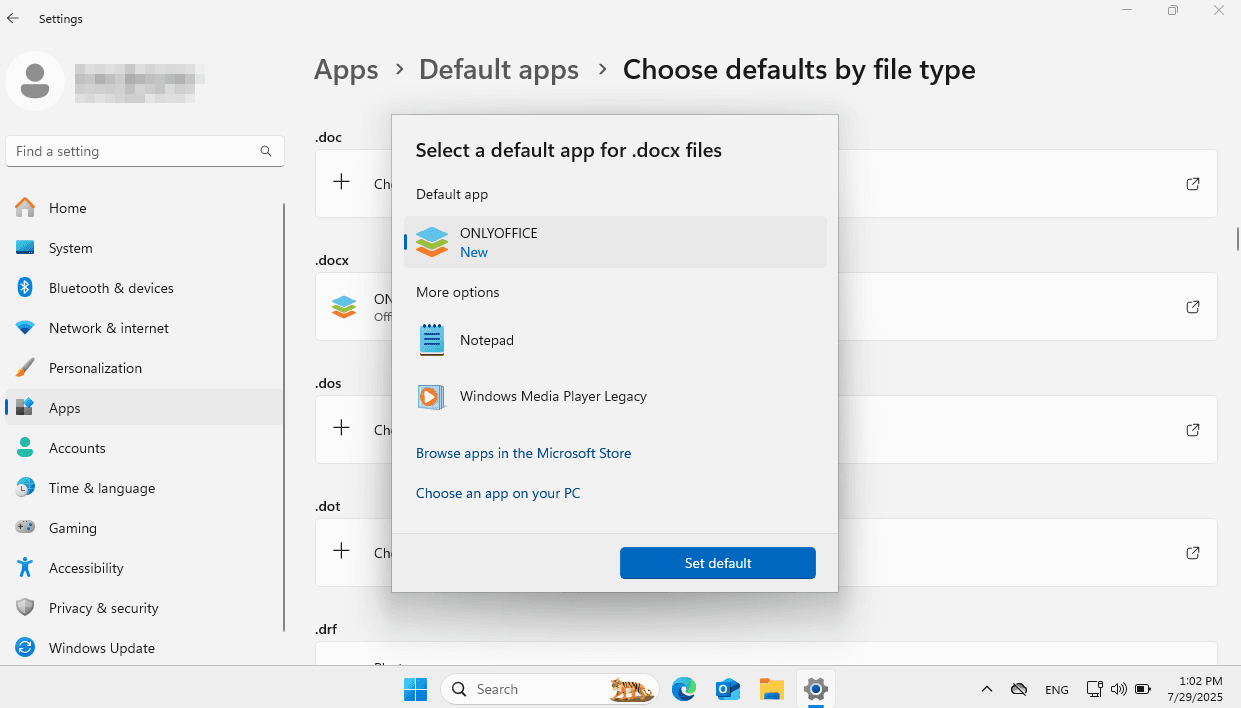Select ONLYOFFICE as the default app
The height and width of the screenshot is (708, 1241).
(615, 242)
